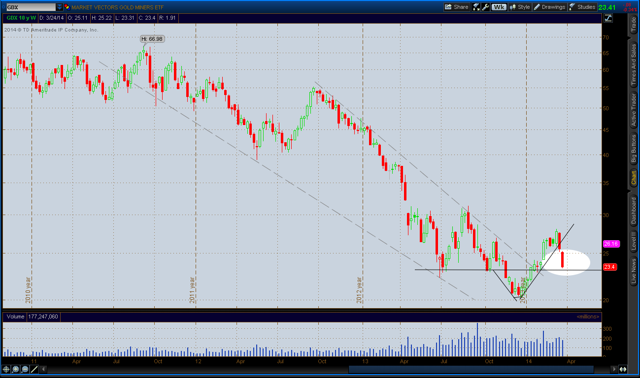Click the zoom out magnifier icon
The image size is (640, 378).
25,369
